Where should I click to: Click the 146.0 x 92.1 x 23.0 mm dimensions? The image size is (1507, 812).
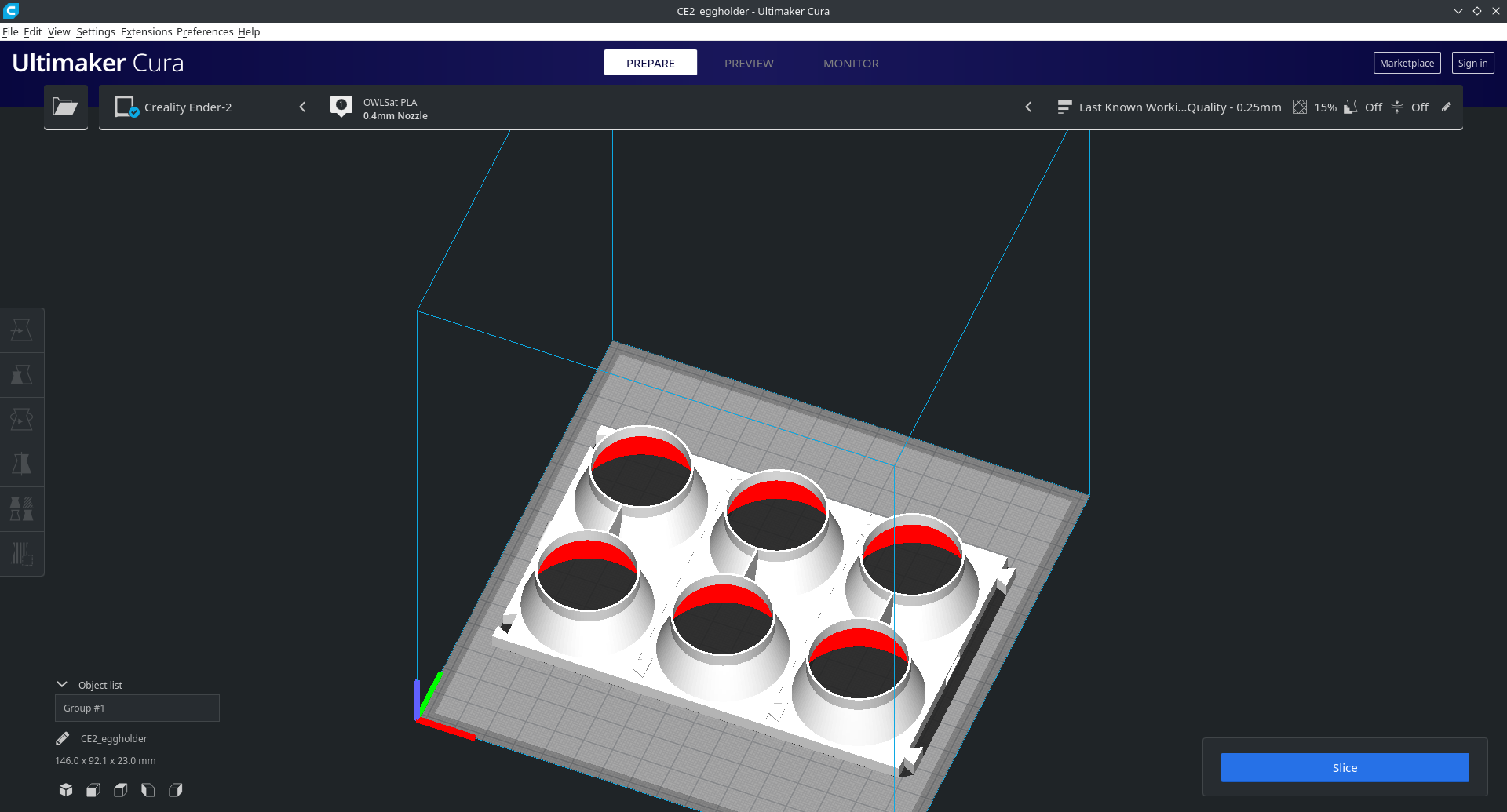click(105, 760)
